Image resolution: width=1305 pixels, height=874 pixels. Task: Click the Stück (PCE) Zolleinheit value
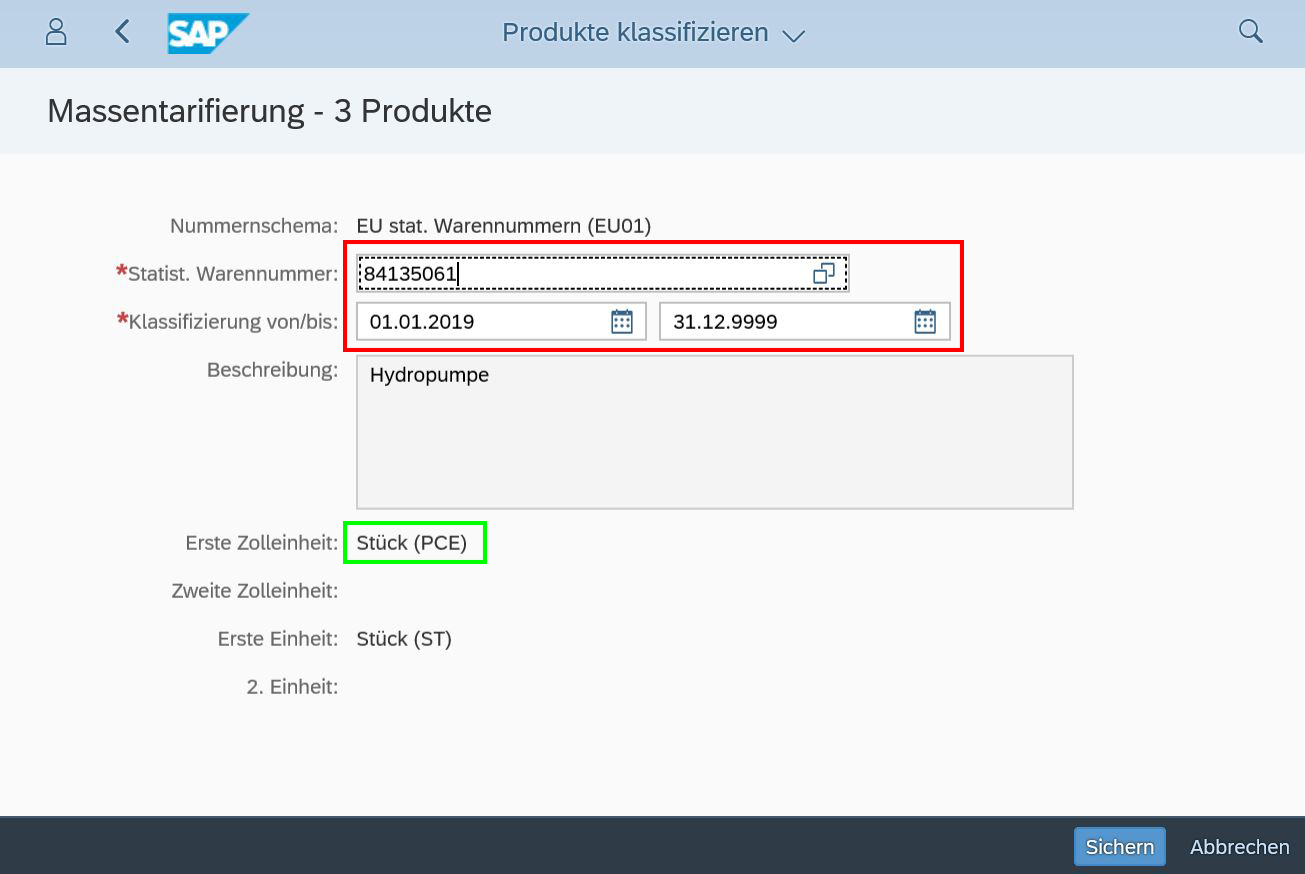click(x=414, y=542)
